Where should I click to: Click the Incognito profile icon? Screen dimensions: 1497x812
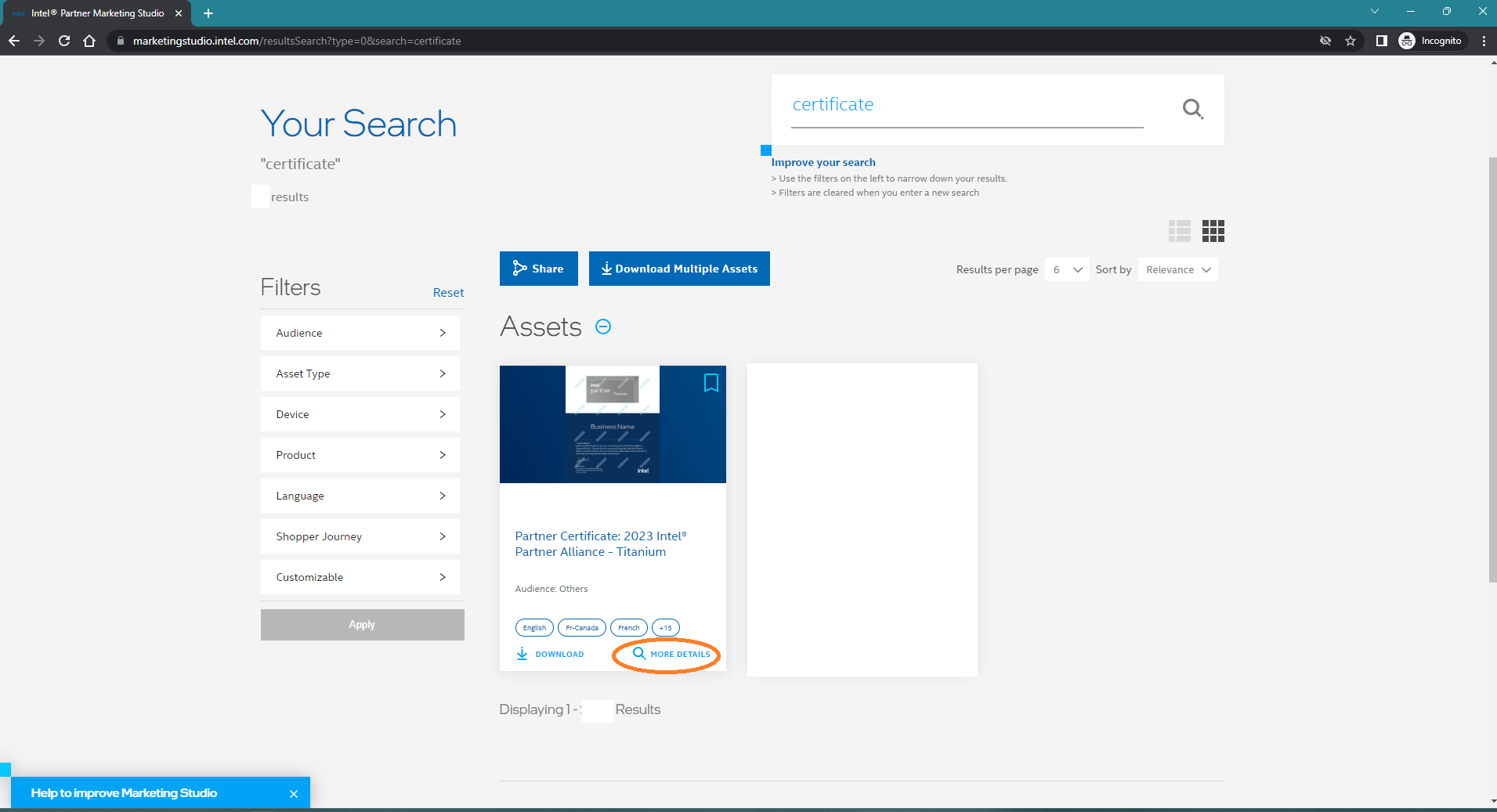[x=1430, y=41]
